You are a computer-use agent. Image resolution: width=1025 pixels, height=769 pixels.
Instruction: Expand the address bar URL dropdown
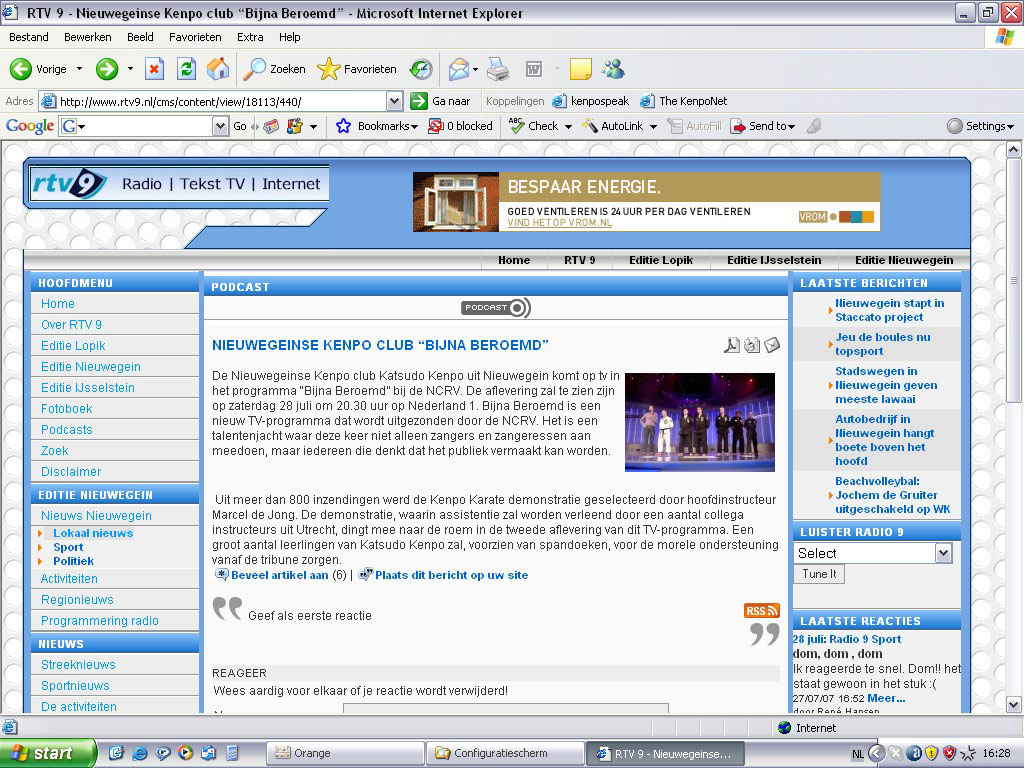394,101
